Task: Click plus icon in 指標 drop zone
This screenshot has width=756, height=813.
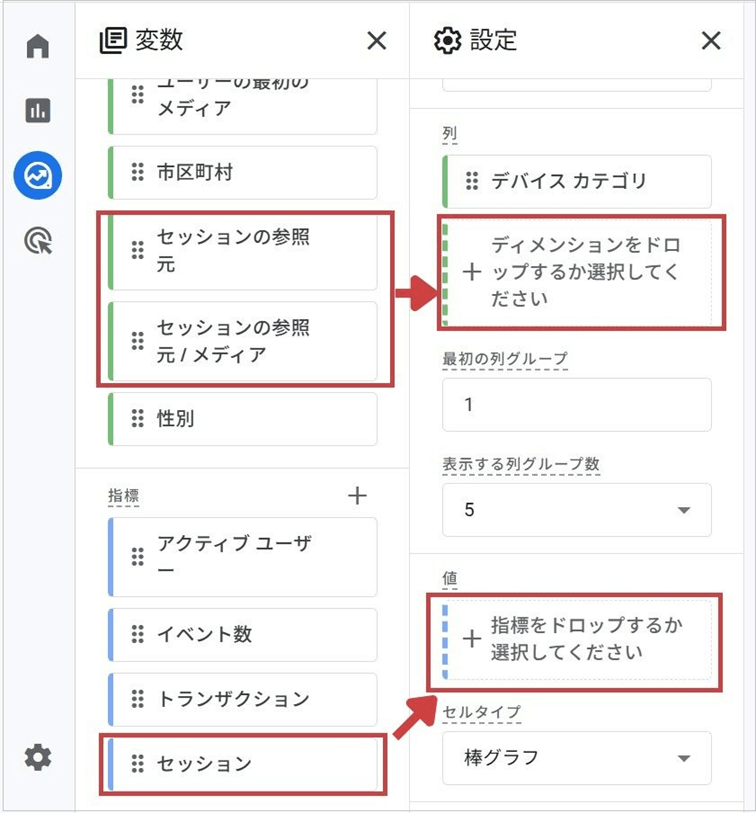Action: pos(472,639)
